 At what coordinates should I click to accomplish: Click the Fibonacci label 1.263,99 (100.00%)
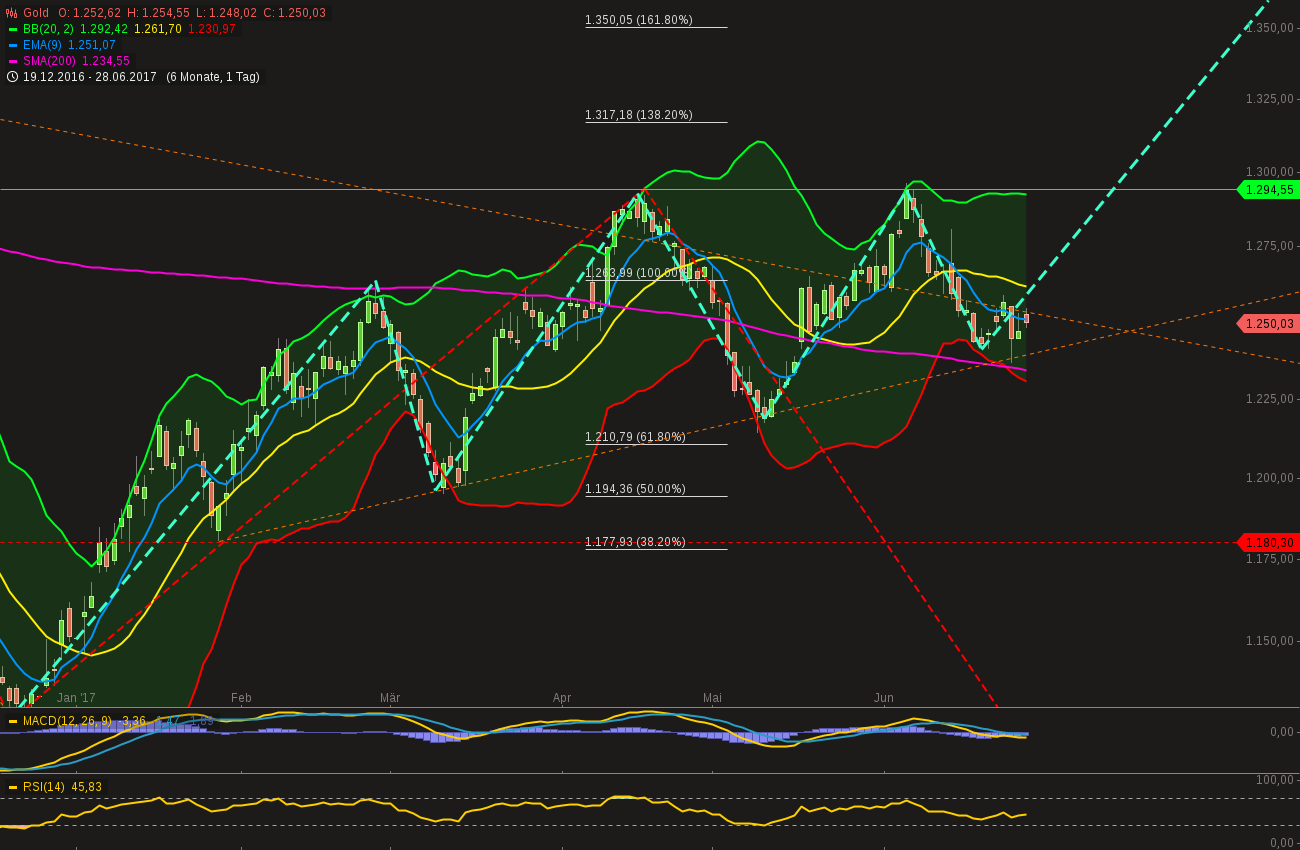639,272
